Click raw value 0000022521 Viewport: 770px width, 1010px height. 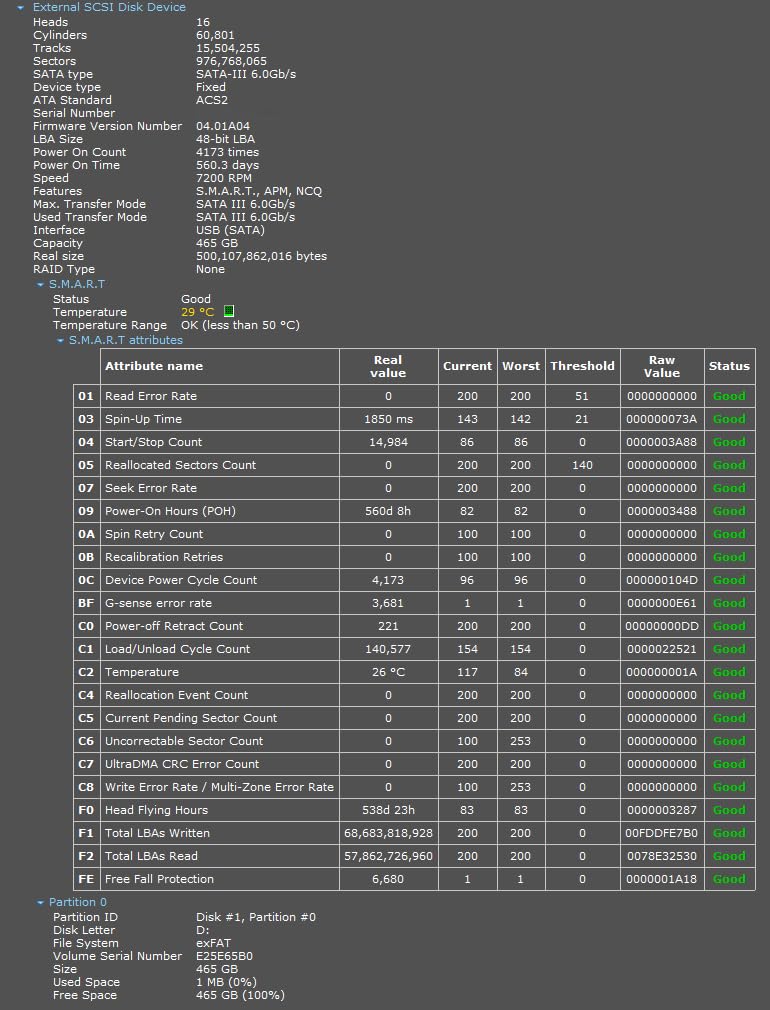662,649
